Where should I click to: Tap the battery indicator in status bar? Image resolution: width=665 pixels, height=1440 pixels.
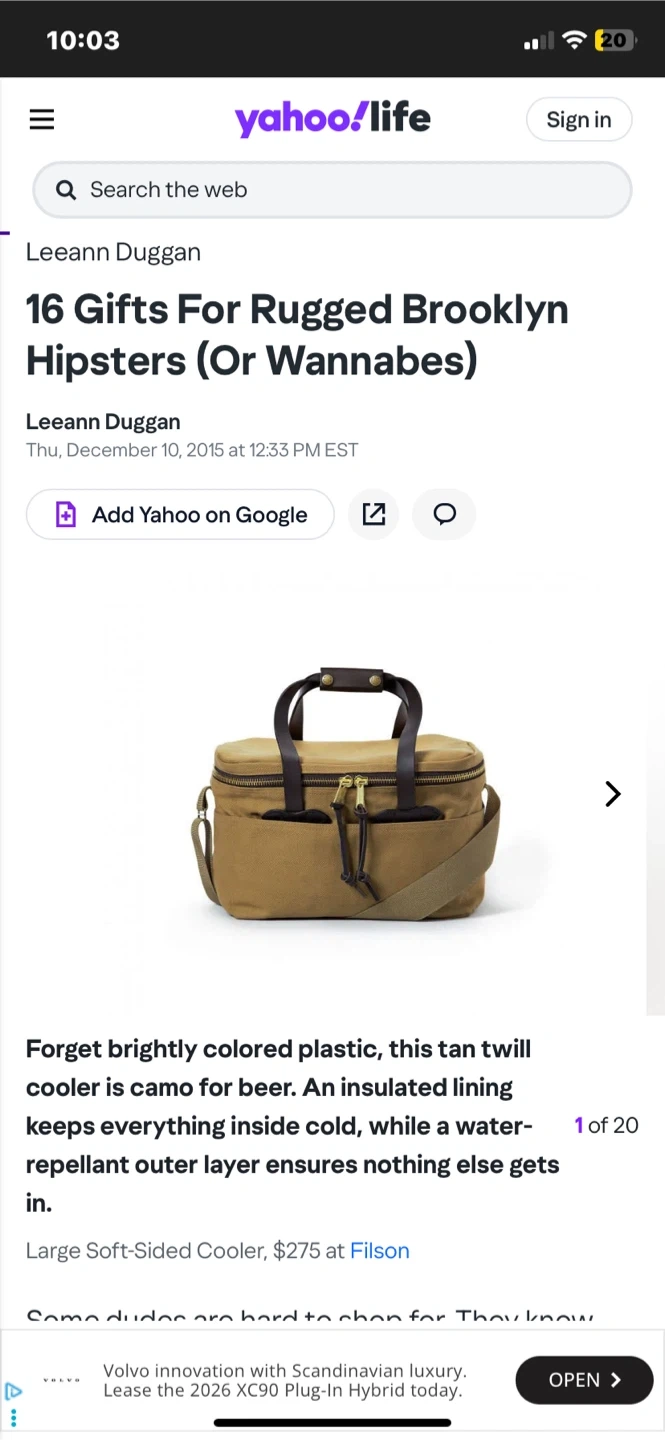pos(614,40)
